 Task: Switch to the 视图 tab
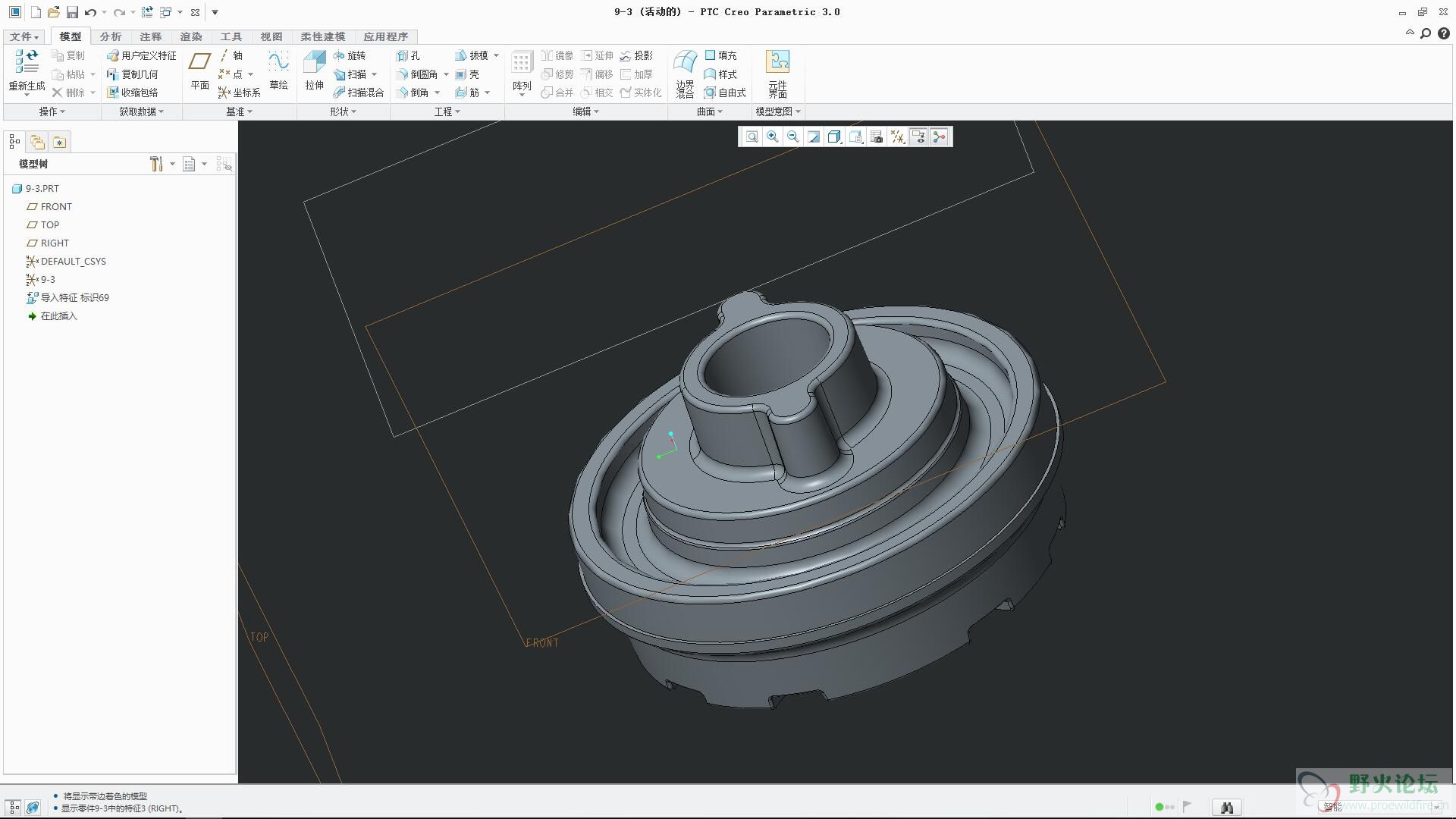(271, 36)
